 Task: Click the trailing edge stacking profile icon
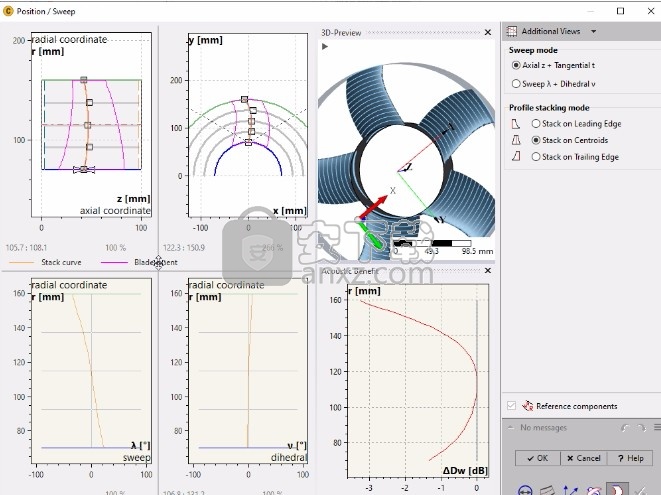(x=516, y=157)
